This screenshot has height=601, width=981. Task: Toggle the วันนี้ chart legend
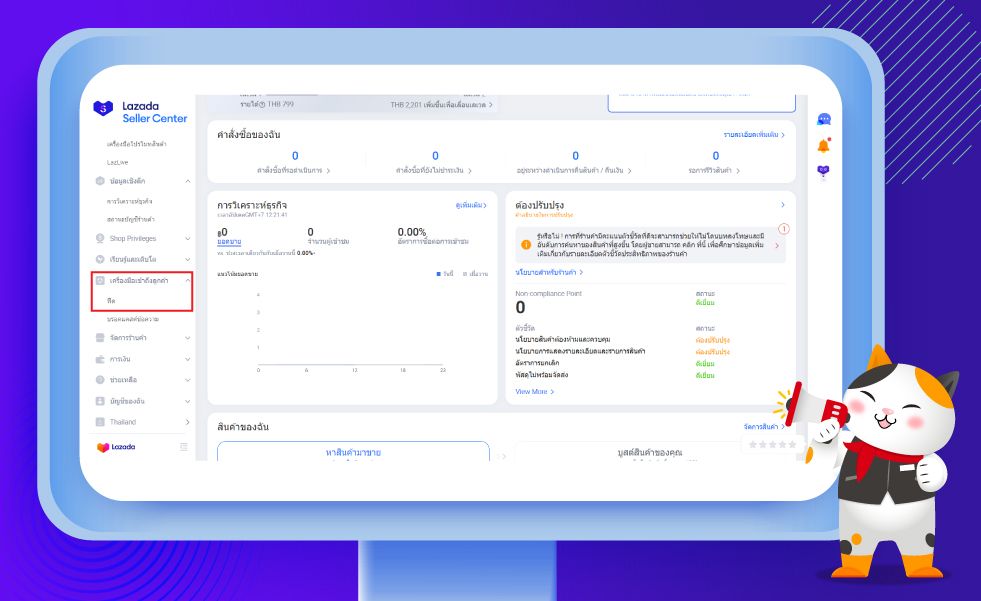pos(445,274)
